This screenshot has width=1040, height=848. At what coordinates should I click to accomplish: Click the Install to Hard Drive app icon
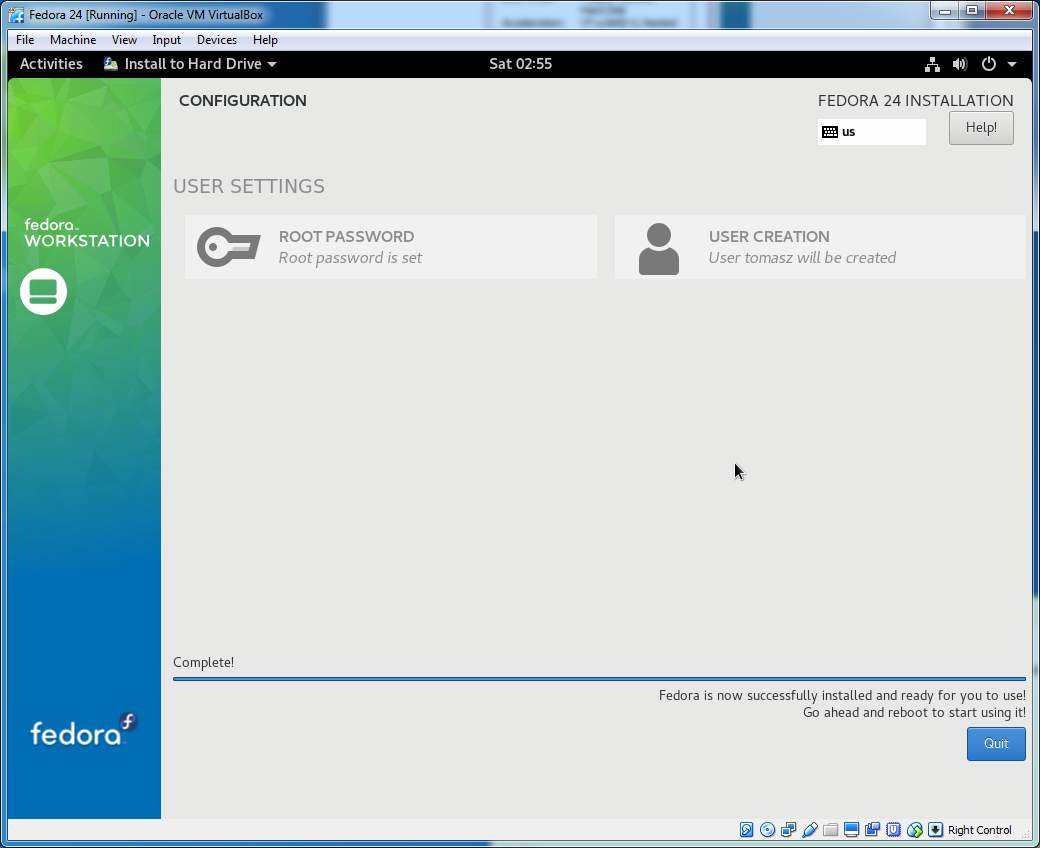click(111, 64)
